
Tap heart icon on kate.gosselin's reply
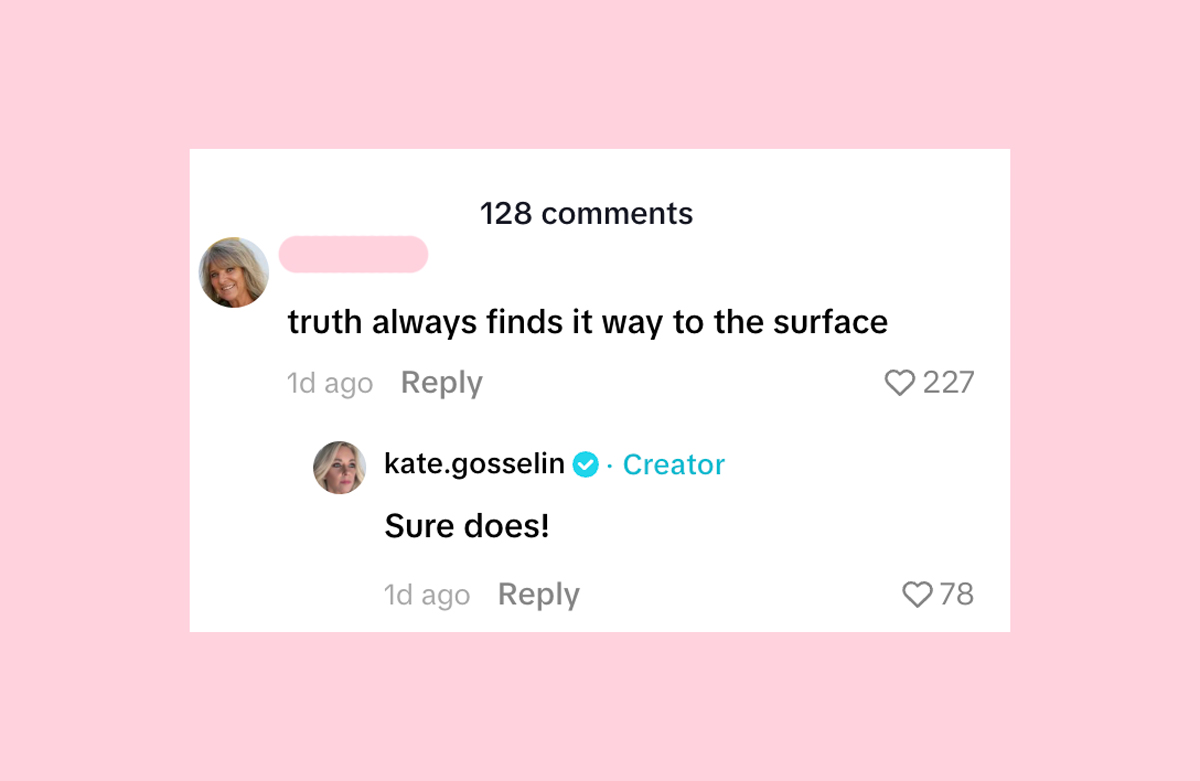[917, 595]
